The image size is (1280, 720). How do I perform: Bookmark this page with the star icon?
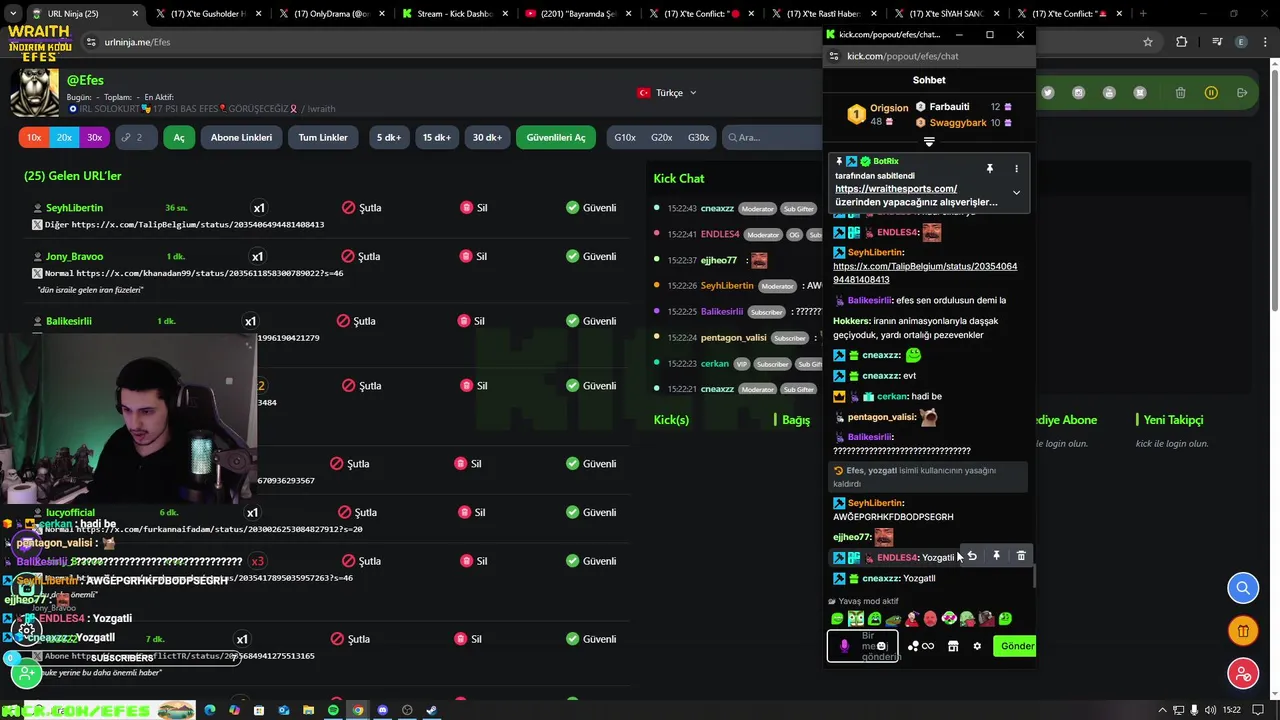(x=1148, y=42)
